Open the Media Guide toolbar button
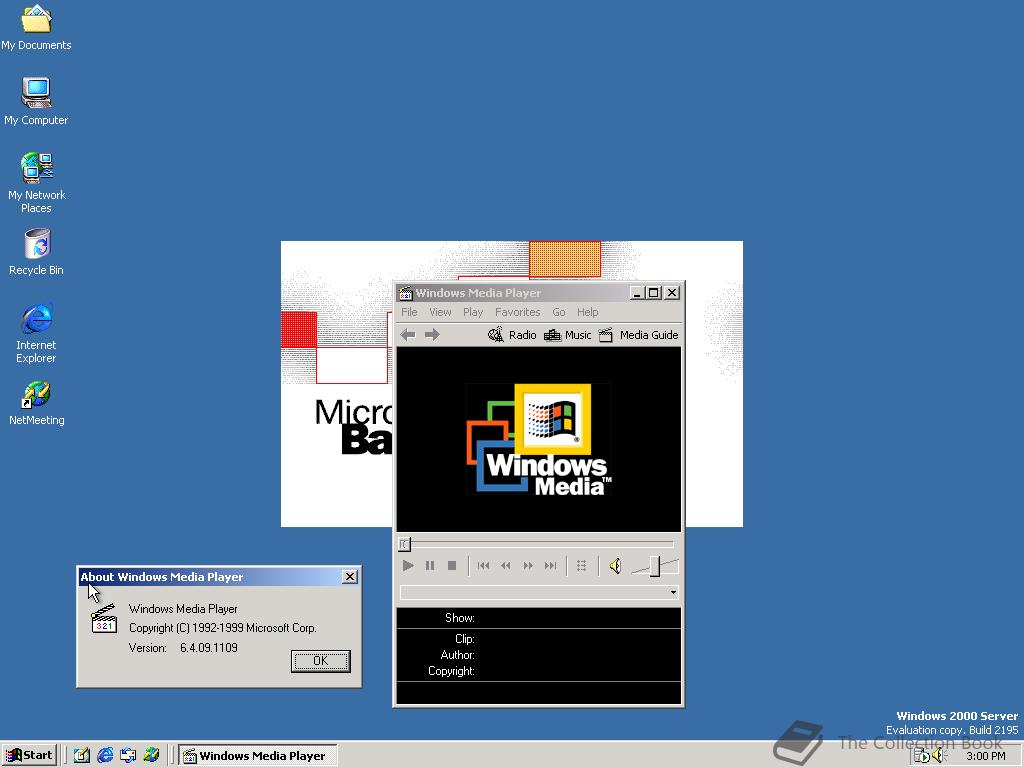This screenshot has height=768, width=1024. (x=639, y=335)
